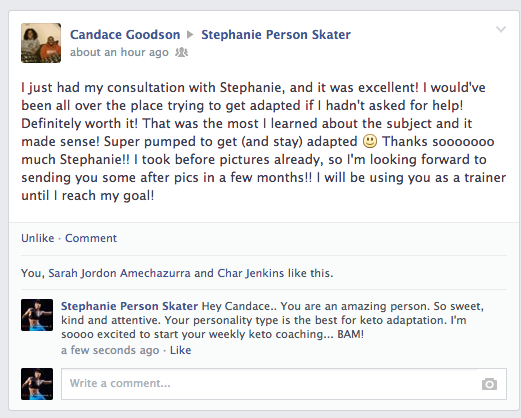Click the Comment link under the post

[x=91, y=238]
